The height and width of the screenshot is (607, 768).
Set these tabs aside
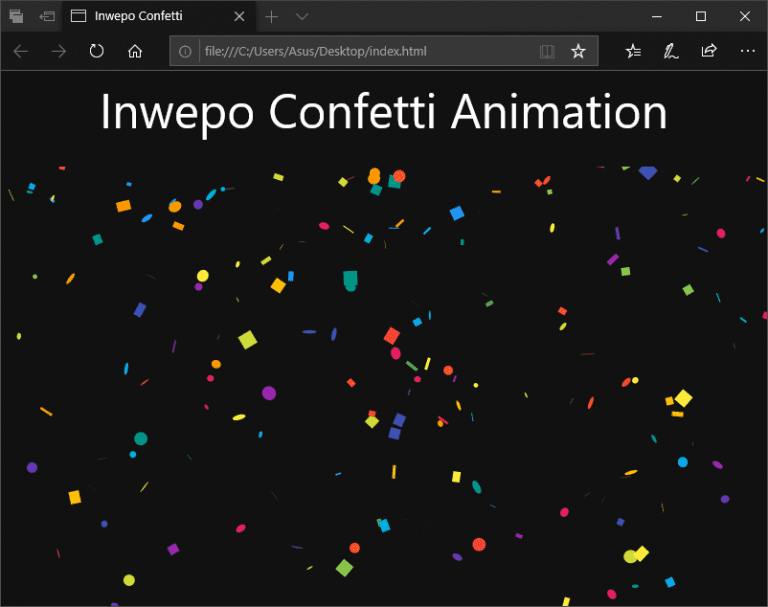coord(47,17)
